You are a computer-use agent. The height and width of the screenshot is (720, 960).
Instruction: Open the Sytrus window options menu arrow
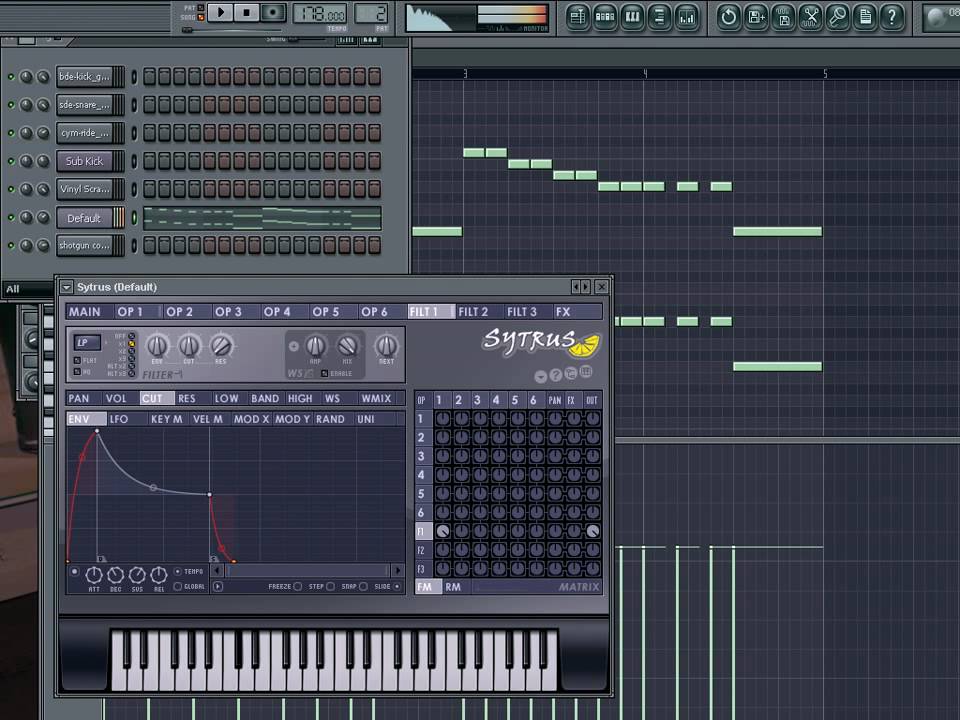[67, 287]
